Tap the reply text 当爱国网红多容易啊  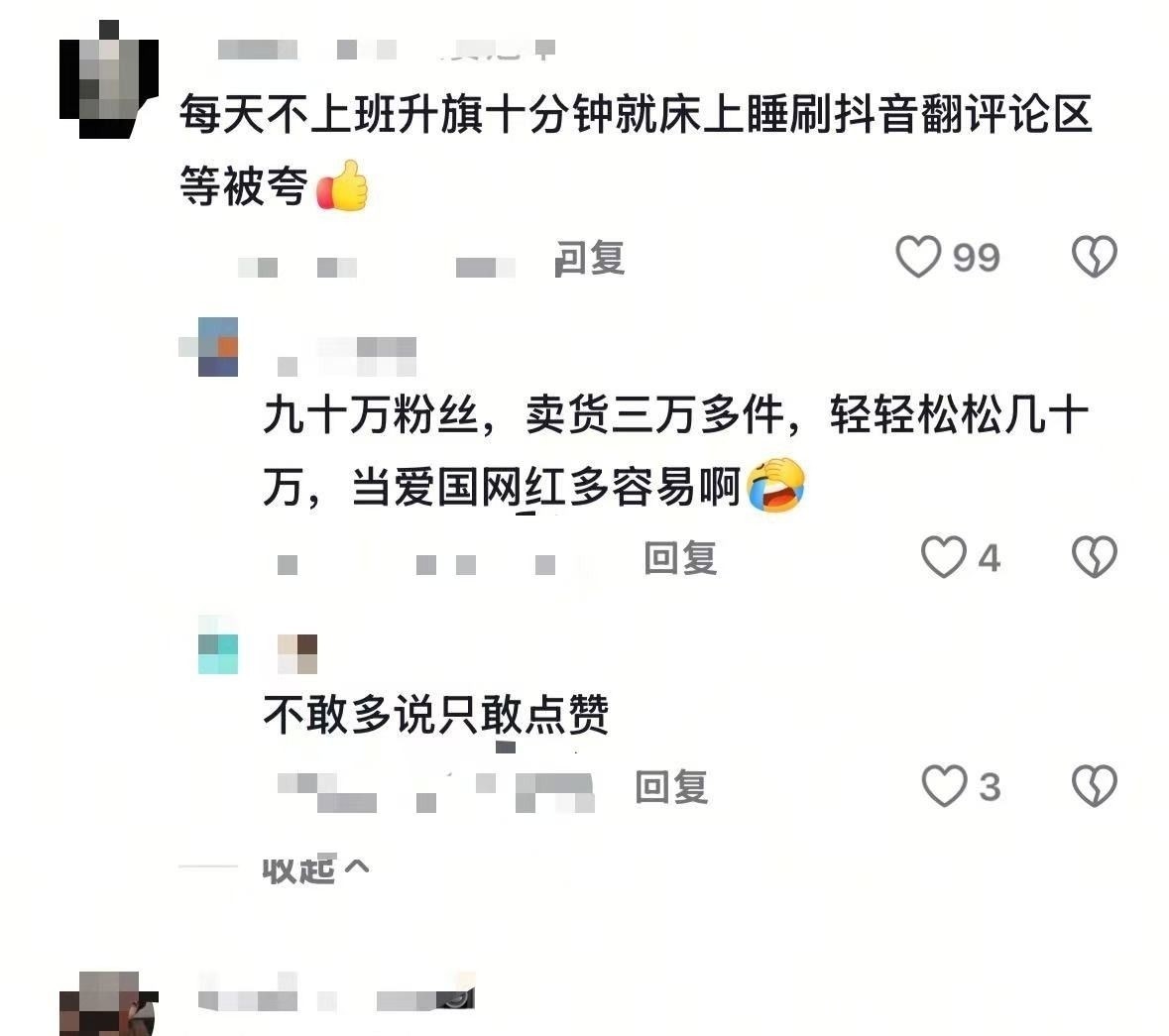pos(545,487)
